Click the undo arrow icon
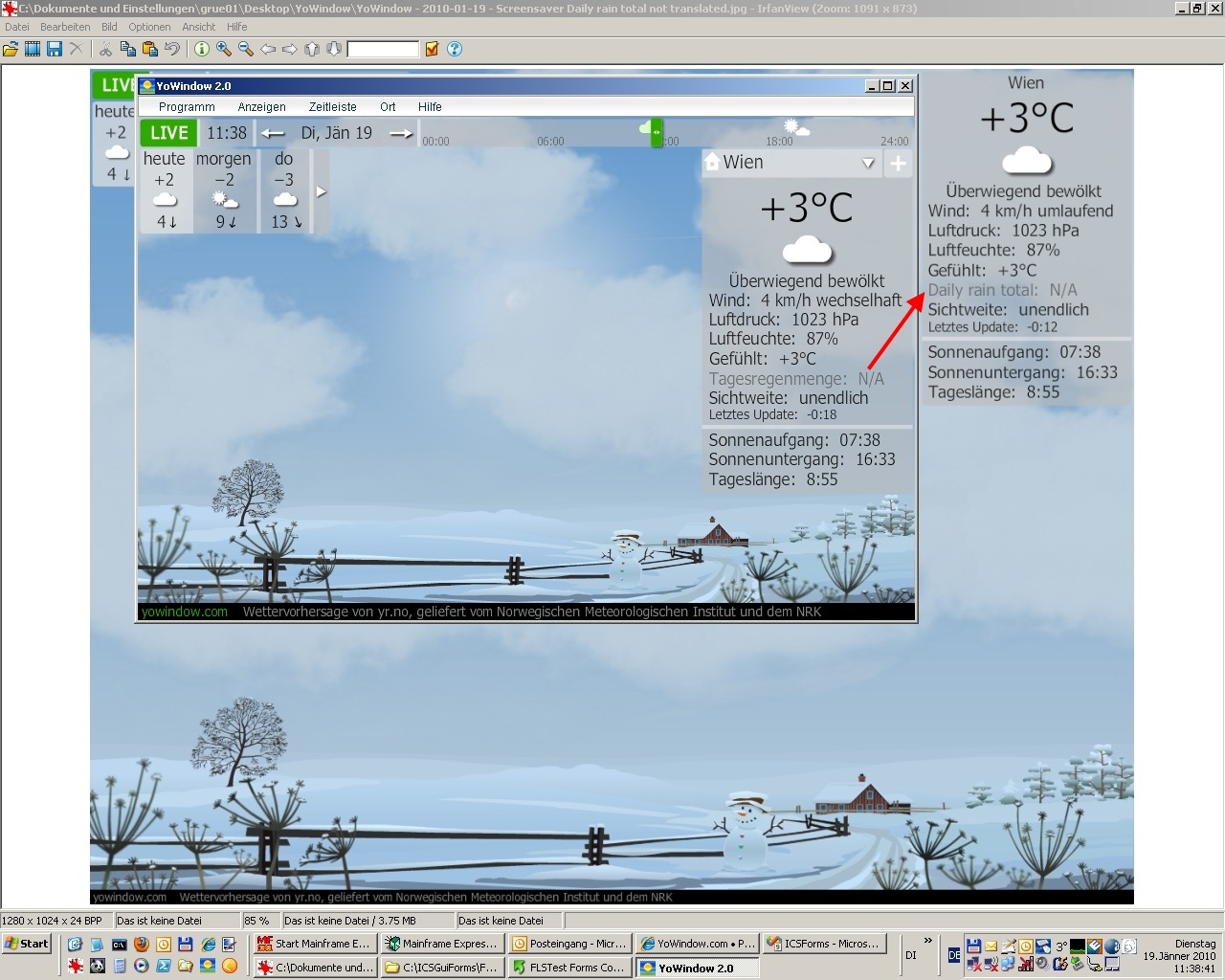Screen dimensions: 1225x980 172,49
